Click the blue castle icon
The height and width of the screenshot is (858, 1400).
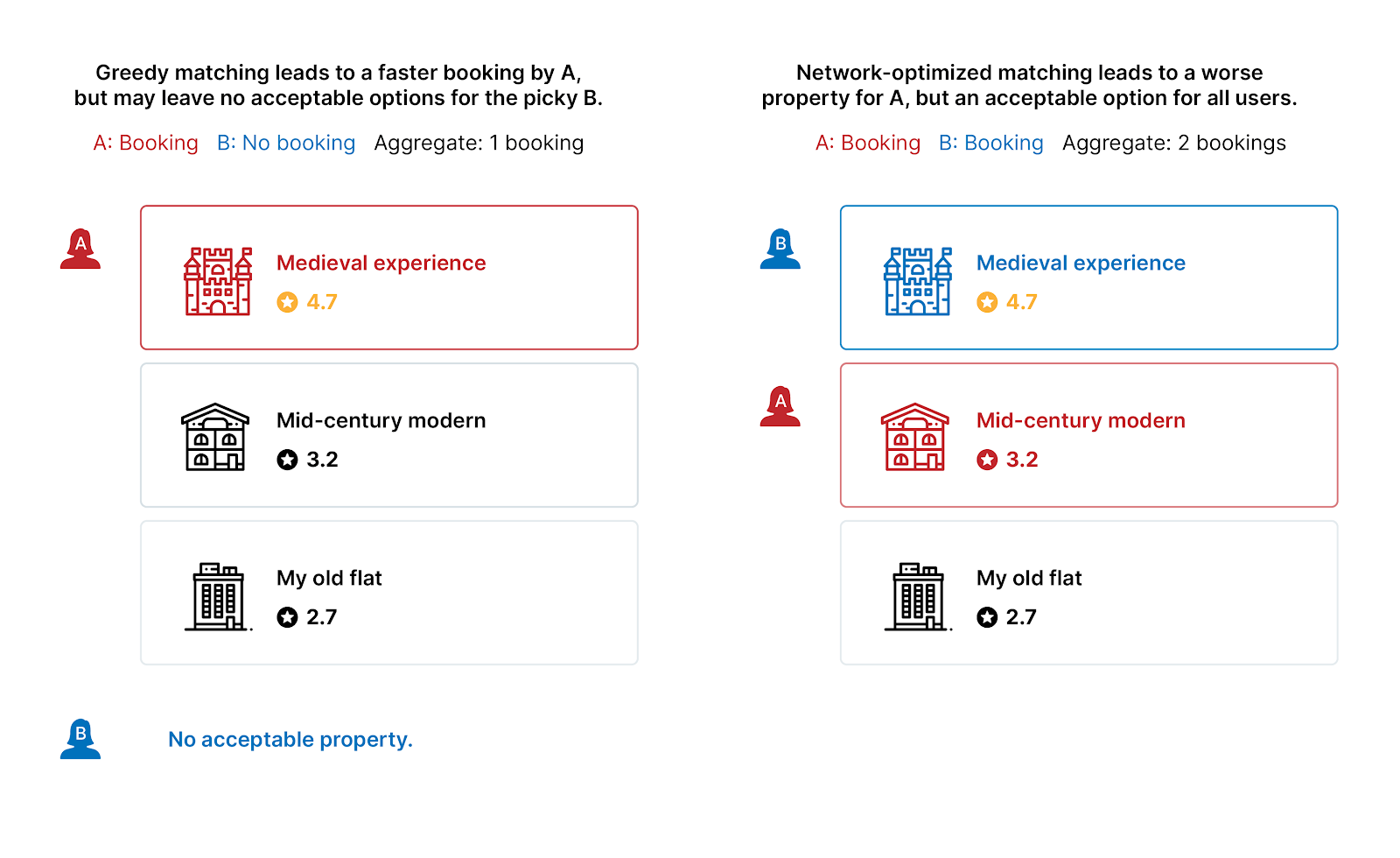[917, 281]
